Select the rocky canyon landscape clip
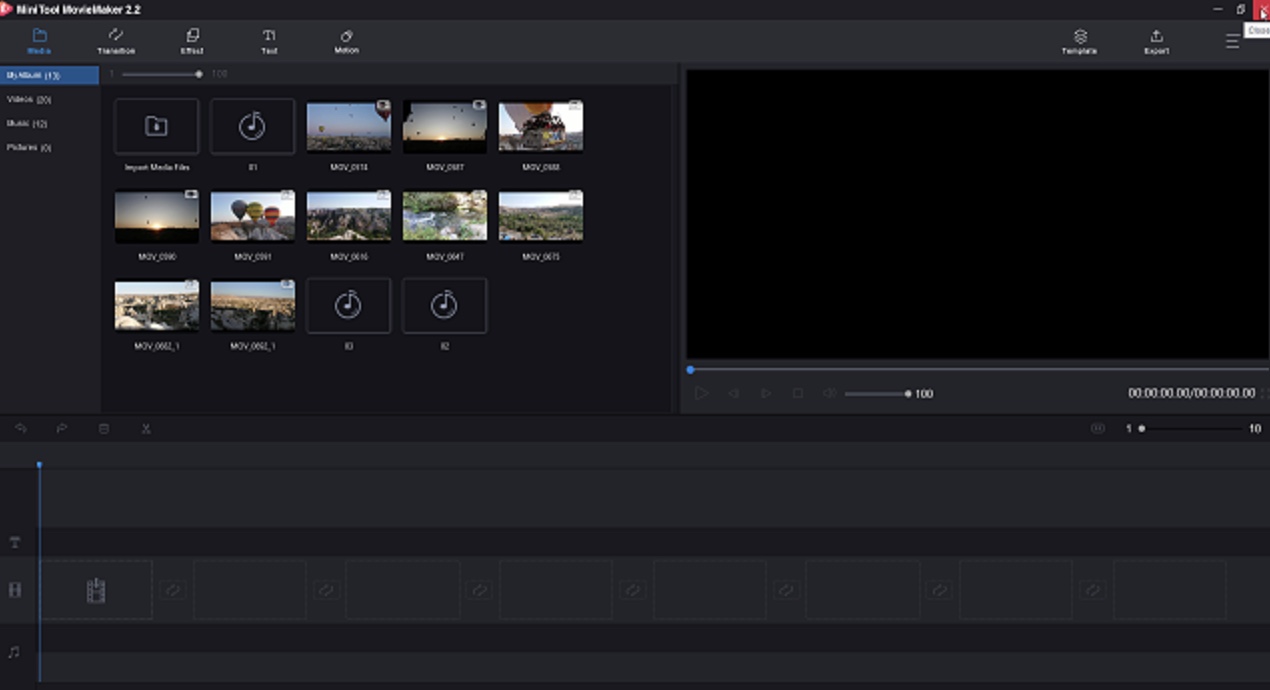The height and width of the screenshot is (690, 1270). point(349,216)
